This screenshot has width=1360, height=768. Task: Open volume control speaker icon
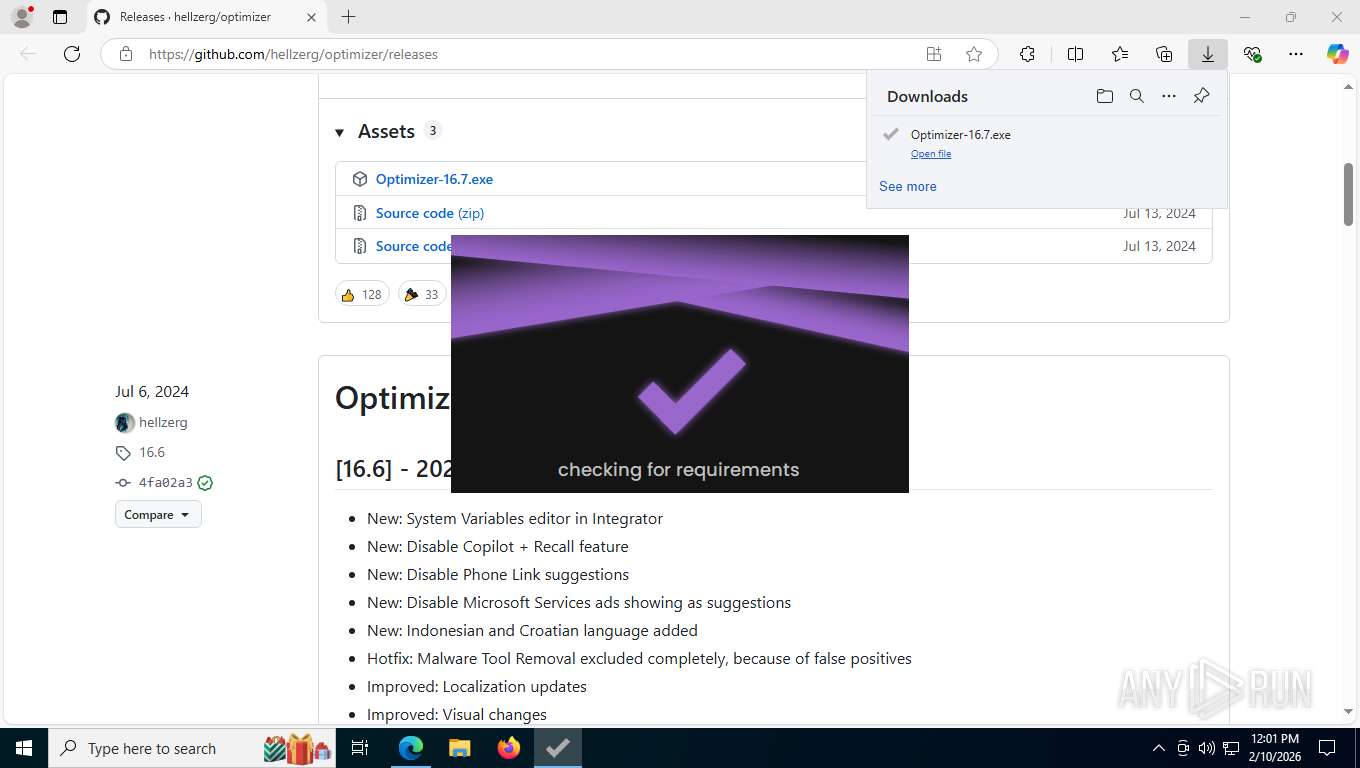coord(1207,748)
